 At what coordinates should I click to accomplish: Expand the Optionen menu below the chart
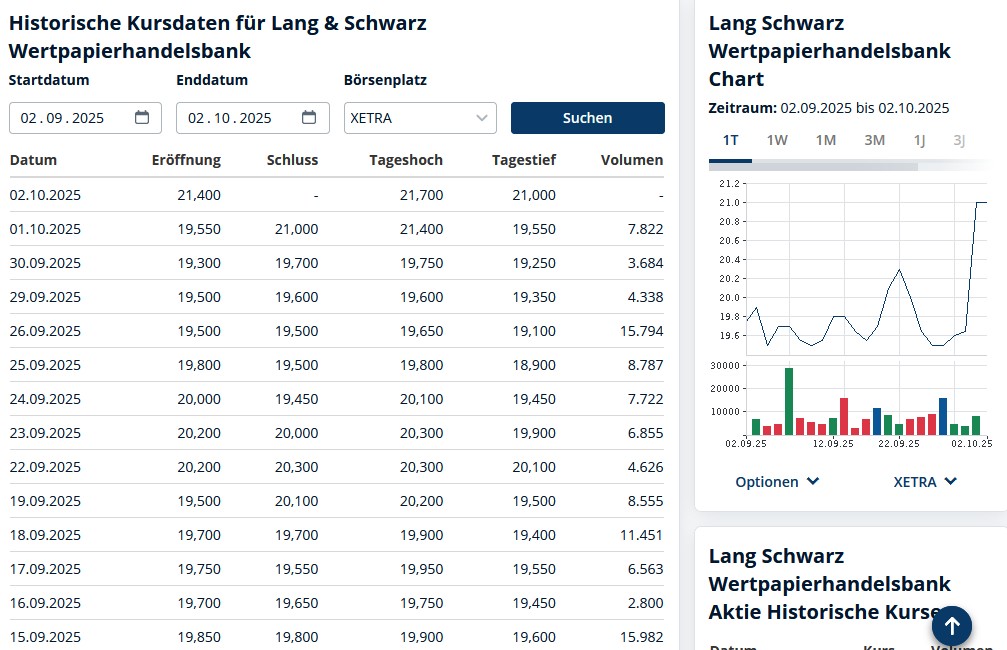click(777, 481)
